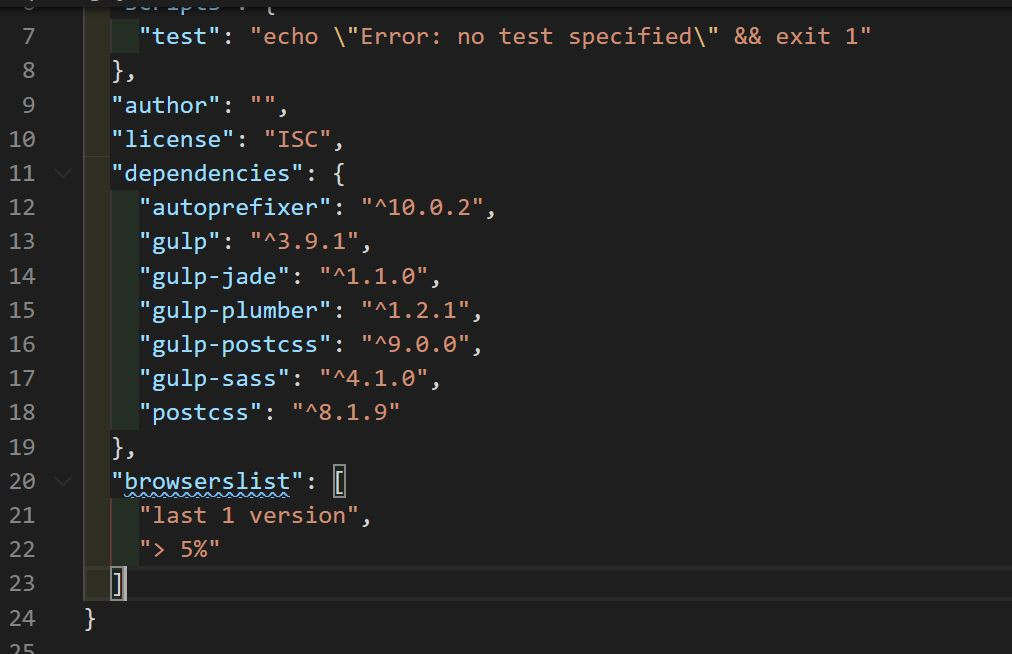The width and height of the screenshot is (1012, 654).
Task: Click the gulp-plumber version value
Action: (x=414, y=311)
